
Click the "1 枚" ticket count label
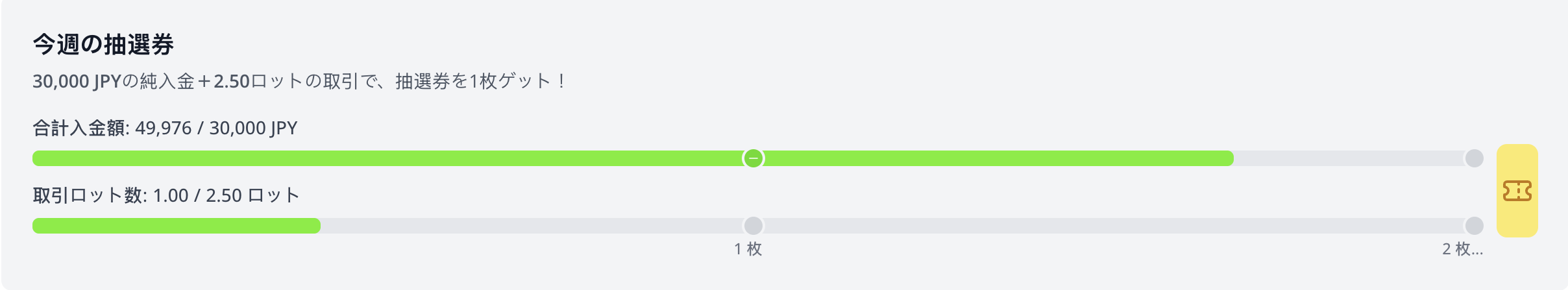pyautogui.click(x=748, y=249)
